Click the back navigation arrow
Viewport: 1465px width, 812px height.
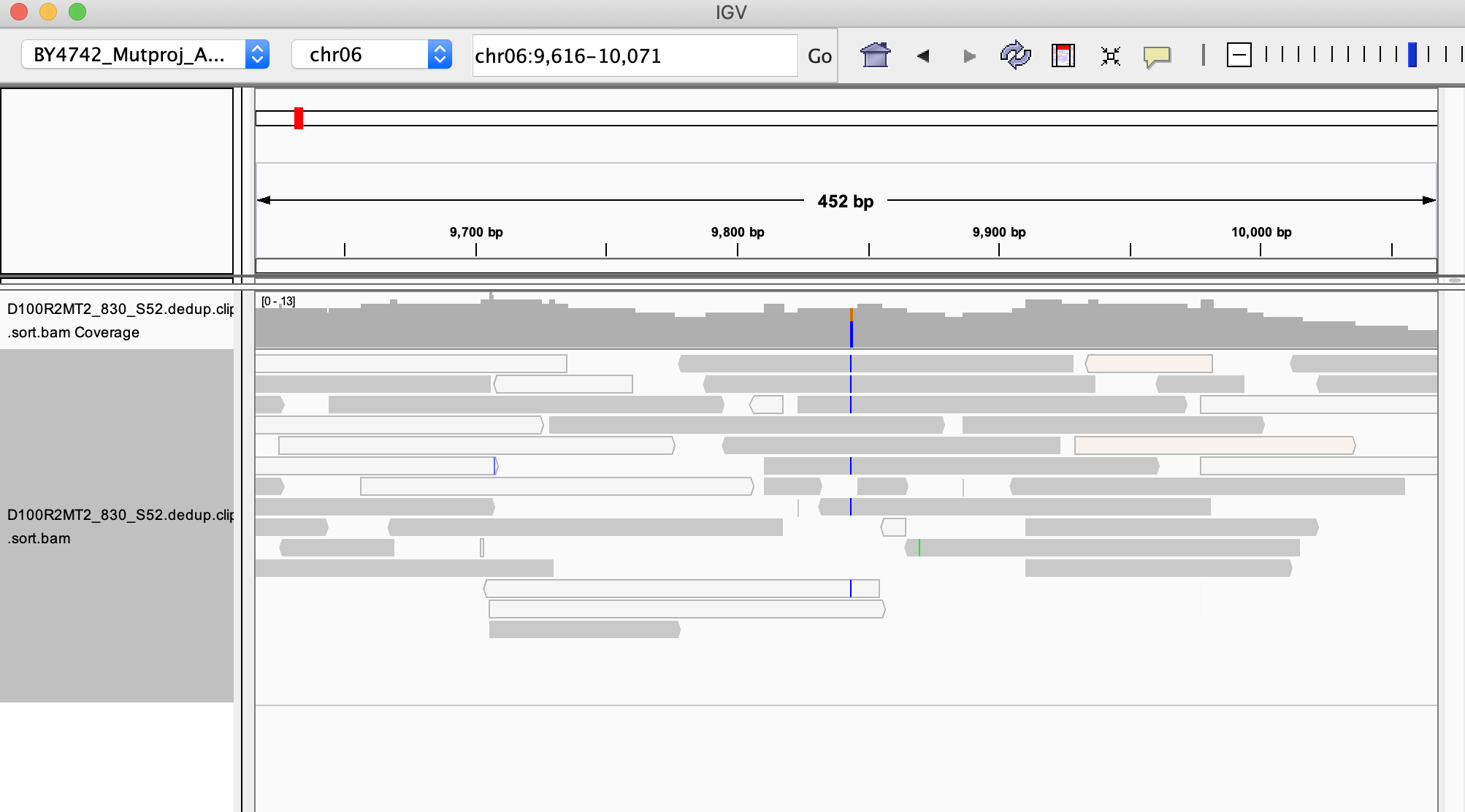pyautogui.click(x=922, y=55)
